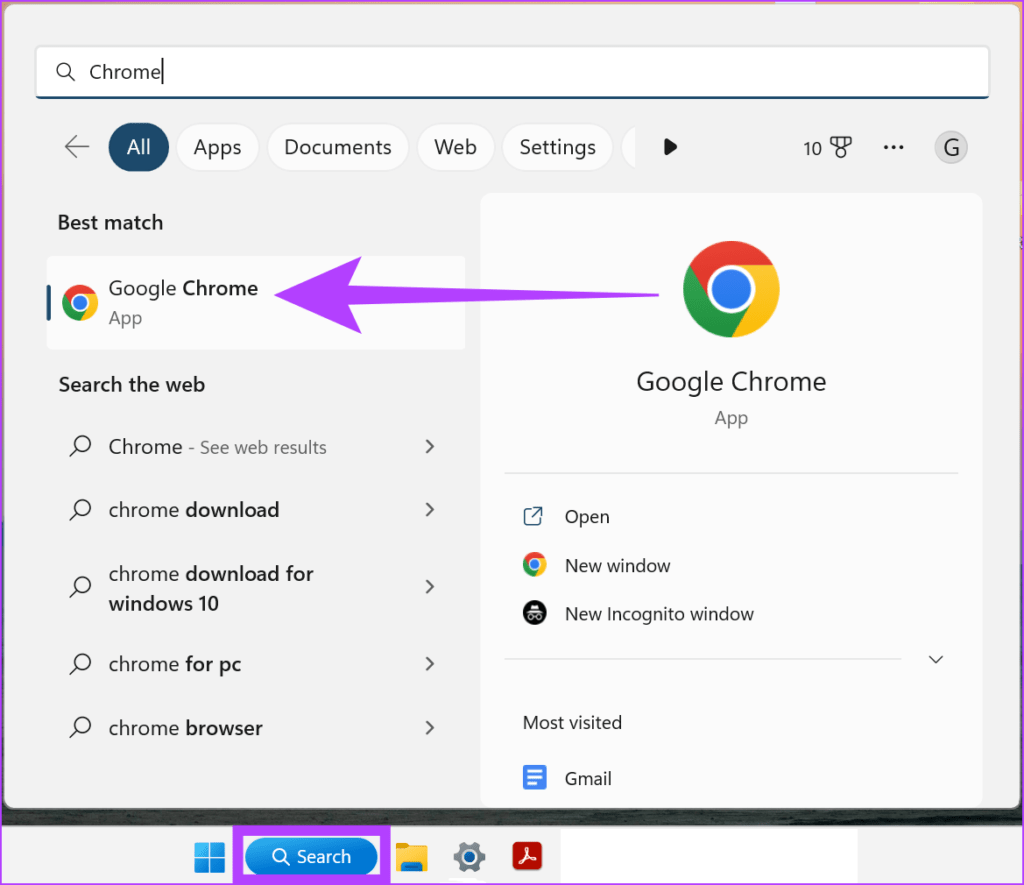Viewport: 1024px width, 885px height.
Task: Click the search magnifier inside the search box
Action: (64, 71)
